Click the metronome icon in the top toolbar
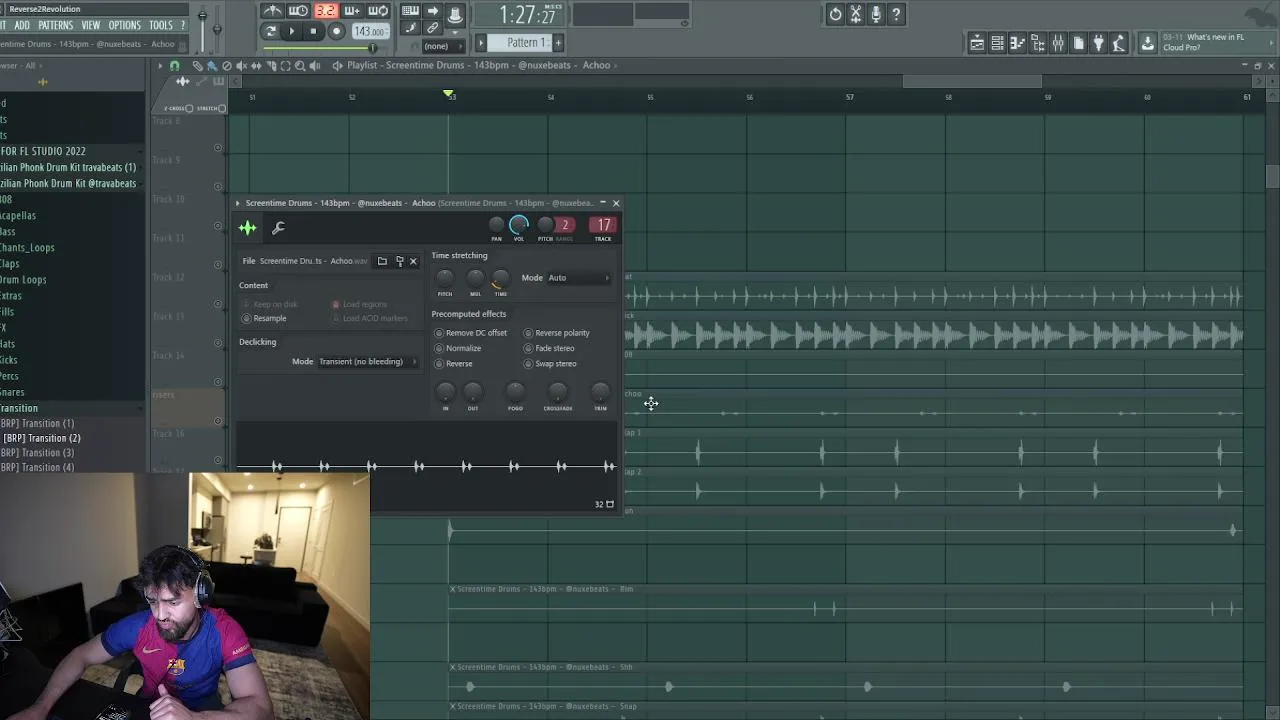The image size is (1280, 720). 272,11
